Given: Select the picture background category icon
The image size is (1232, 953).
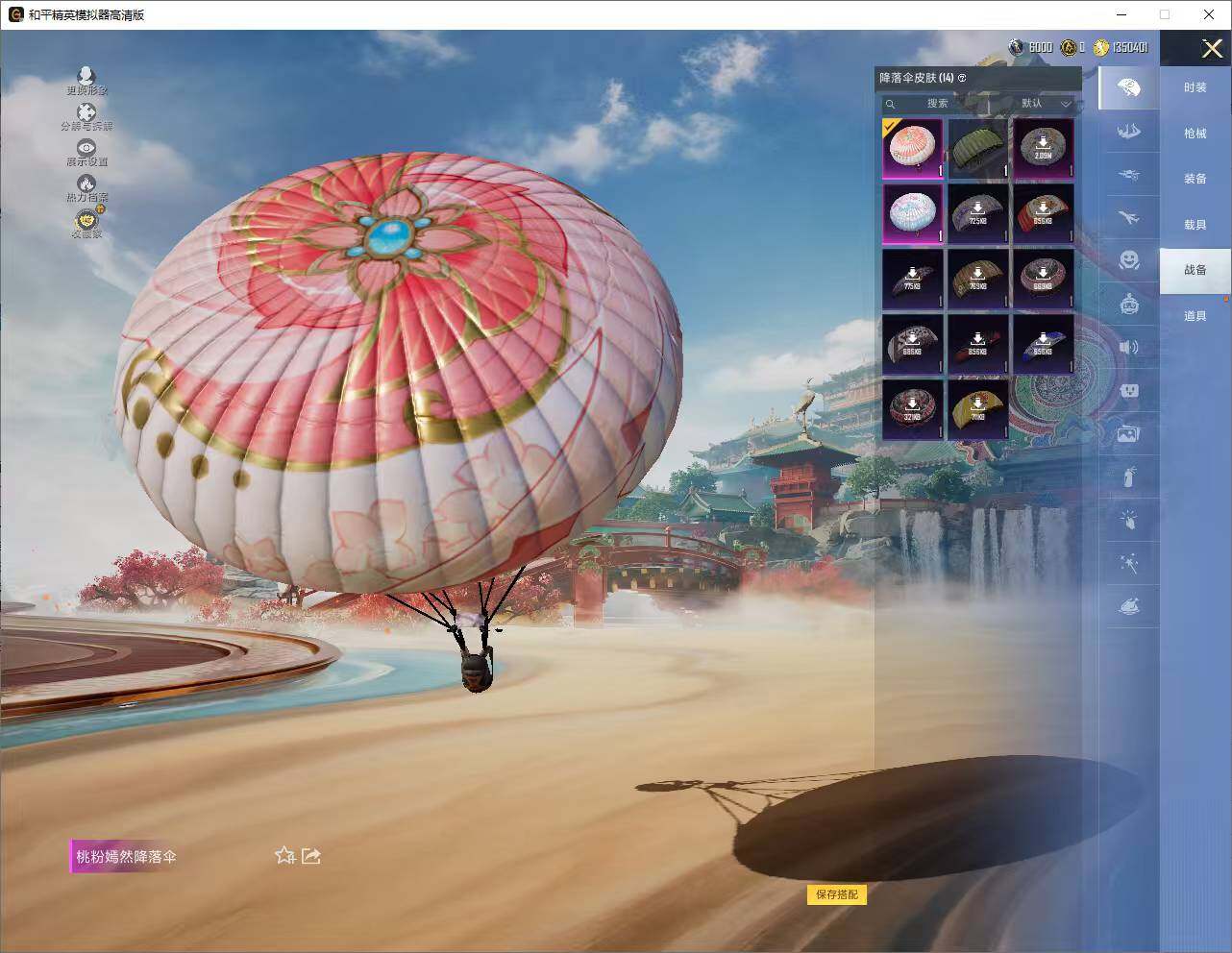Looking at the screenshot, I should (1129, 433).
